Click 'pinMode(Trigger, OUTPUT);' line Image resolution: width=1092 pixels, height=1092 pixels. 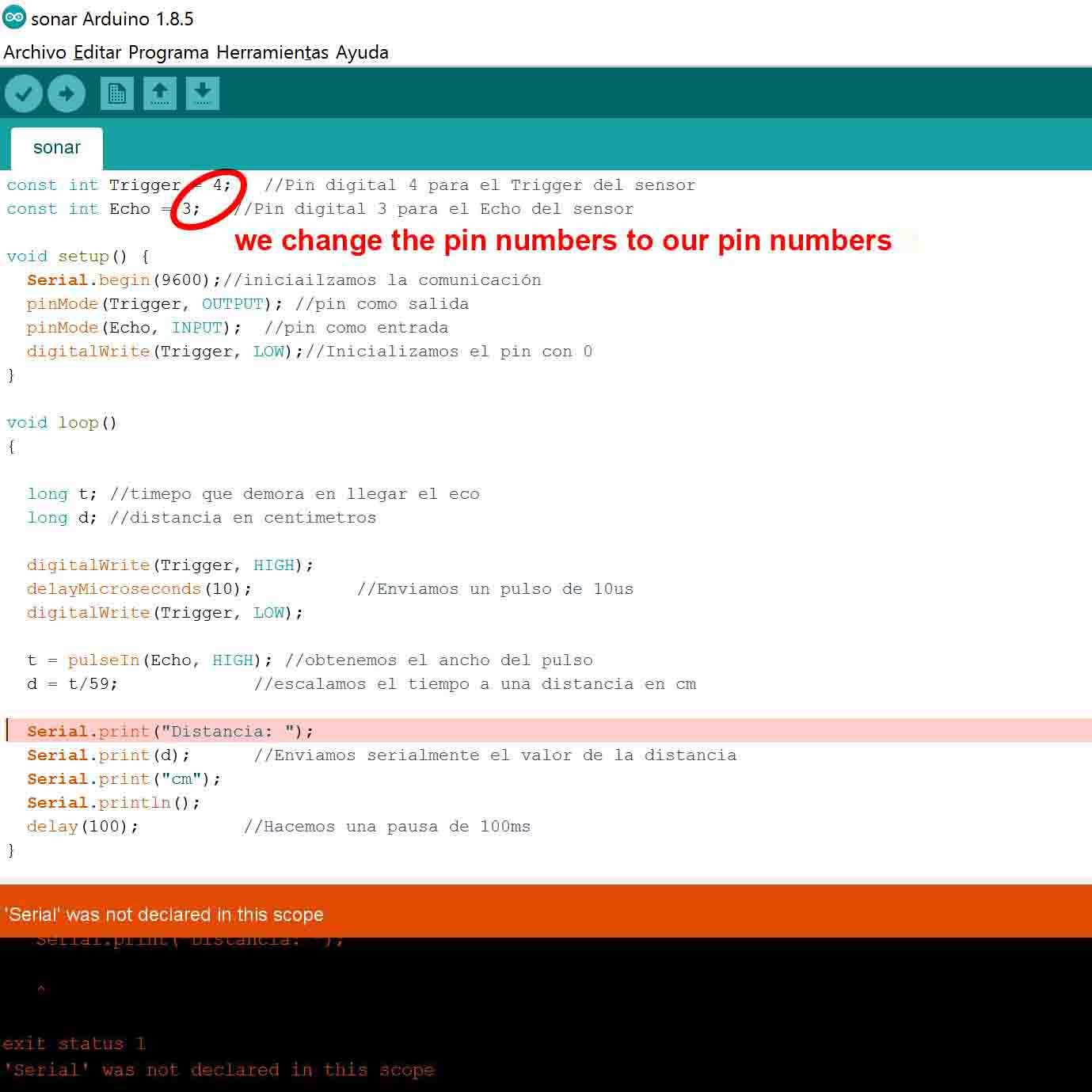coord(154,304)
